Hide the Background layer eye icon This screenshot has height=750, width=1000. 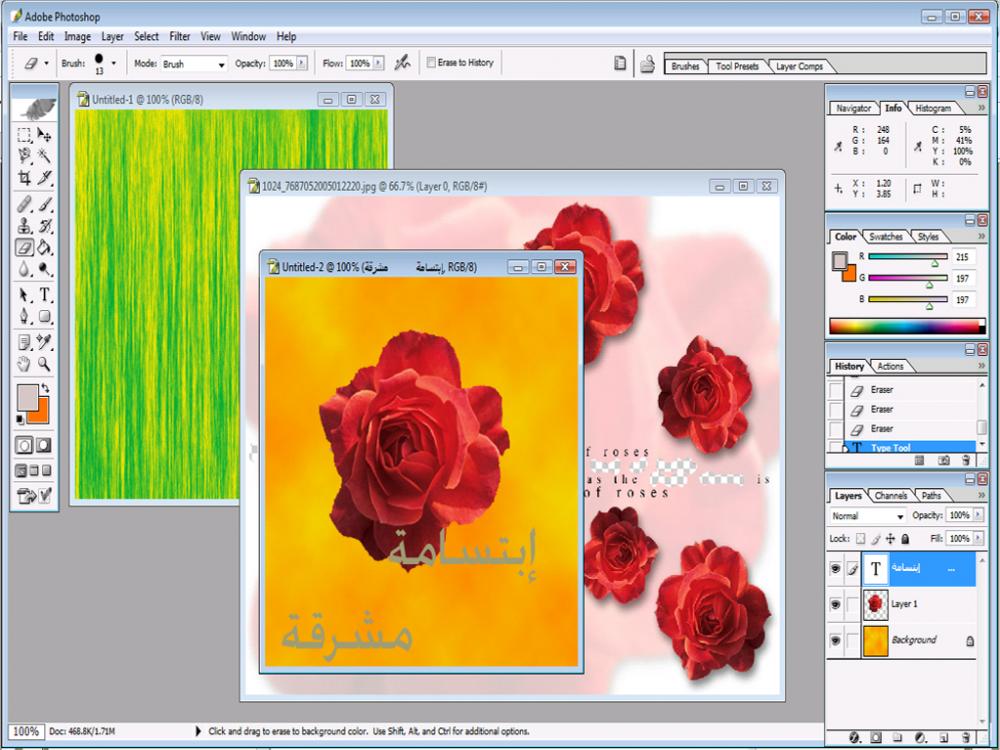point(835,640)
